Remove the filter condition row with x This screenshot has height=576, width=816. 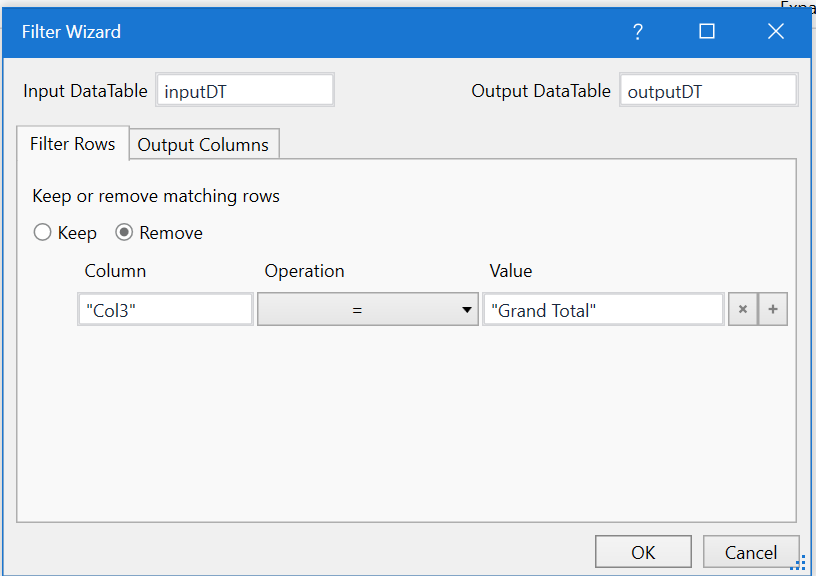743,310
